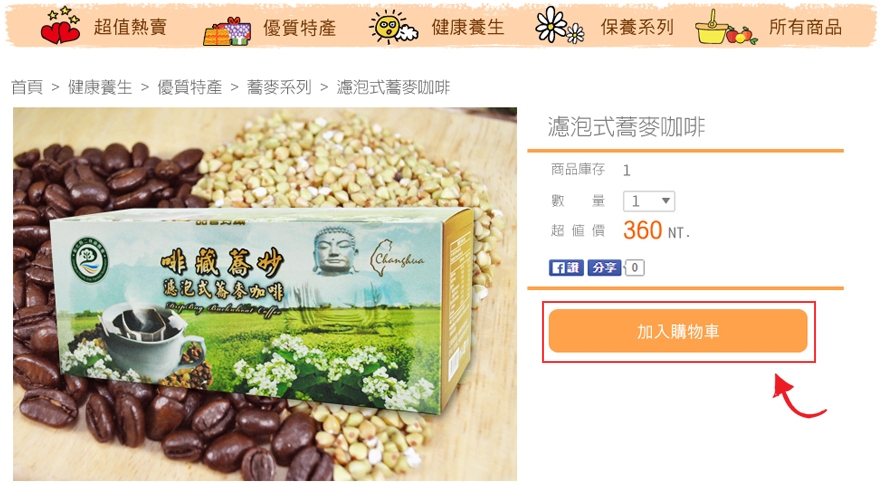
Task: Open the 優質特產 breadcrumb link
Action: [x=190, y=87]
